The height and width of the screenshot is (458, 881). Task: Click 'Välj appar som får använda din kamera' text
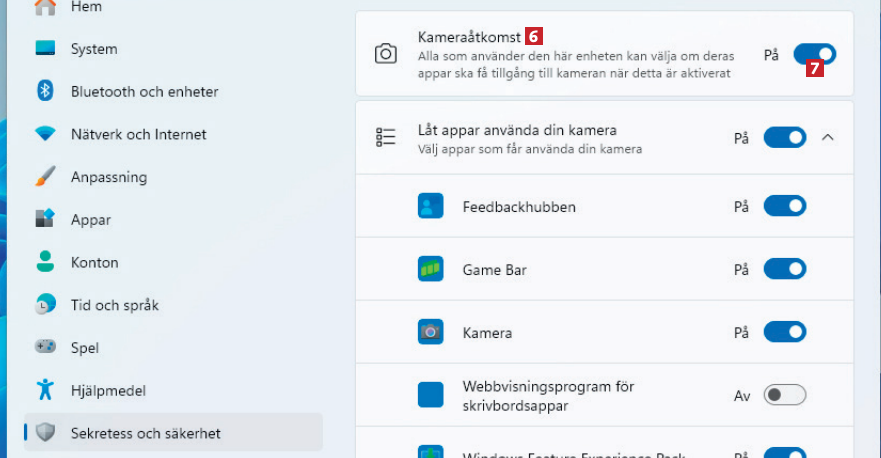click(530, 149)
